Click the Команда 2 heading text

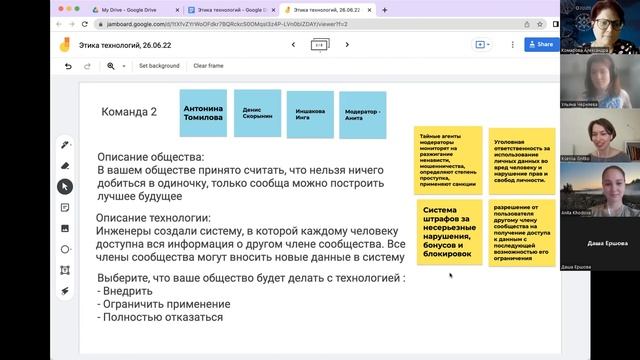pyautogui.click(x=129, y=112)
